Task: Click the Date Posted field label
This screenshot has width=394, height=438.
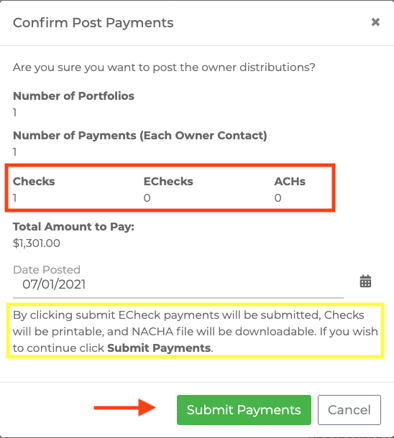Action: tap(47, 269)
